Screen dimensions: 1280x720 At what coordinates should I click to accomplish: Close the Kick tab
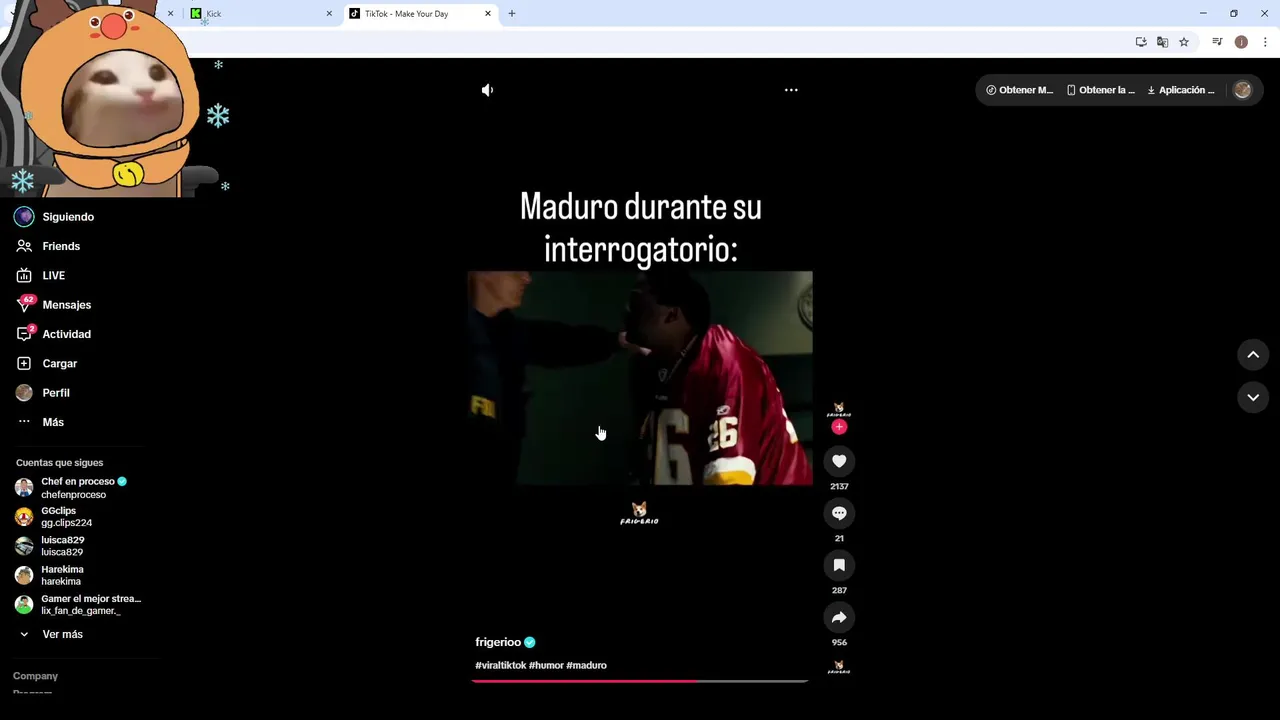click(x=329, y=14)
